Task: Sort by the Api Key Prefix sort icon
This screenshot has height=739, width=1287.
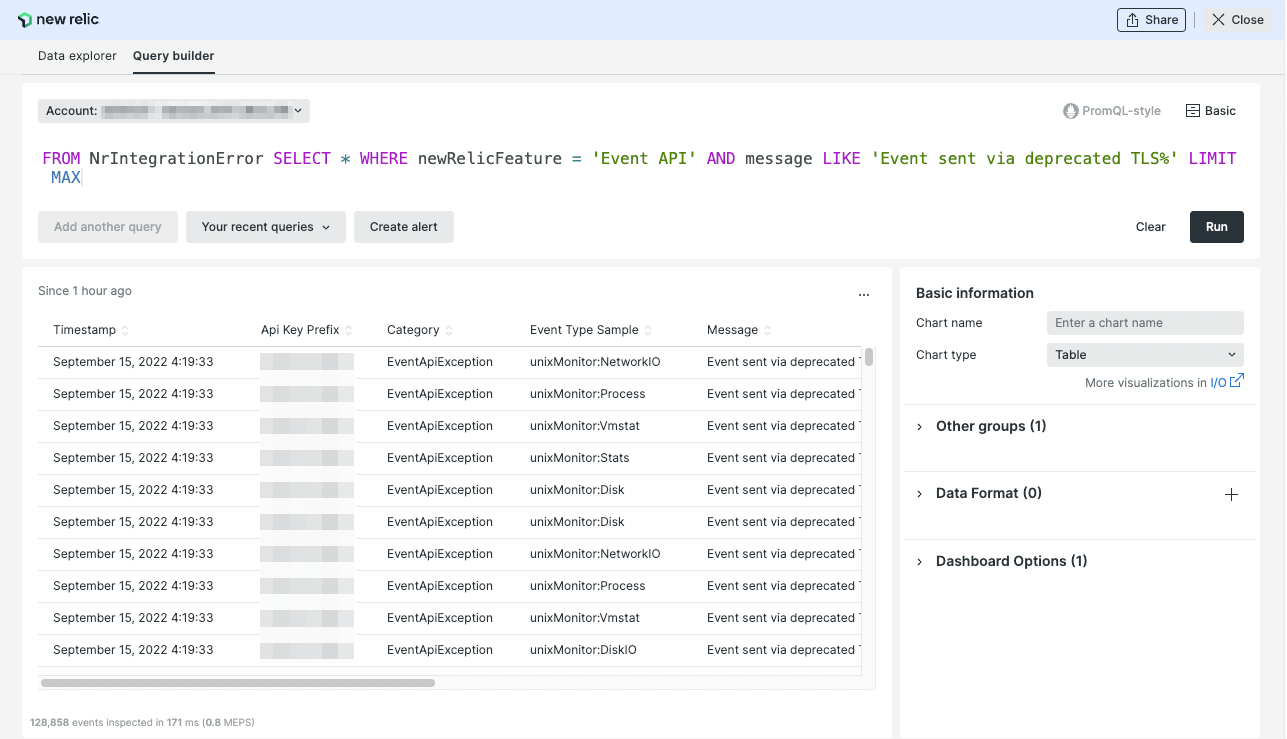Action: [349, 331]
